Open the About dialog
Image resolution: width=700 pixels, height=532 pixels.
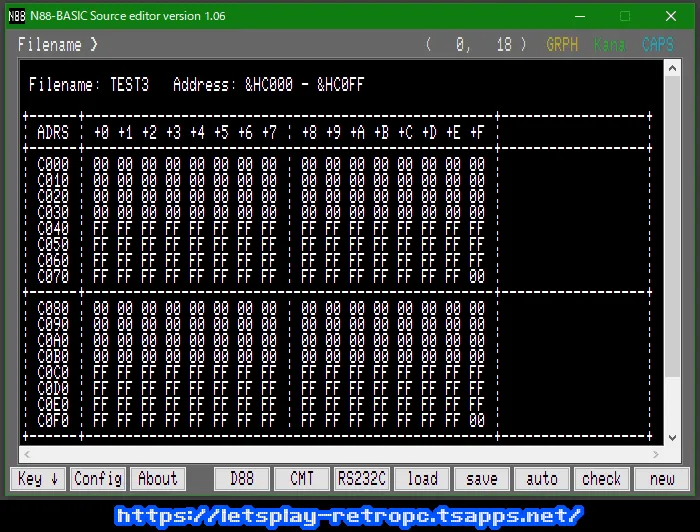157,479
